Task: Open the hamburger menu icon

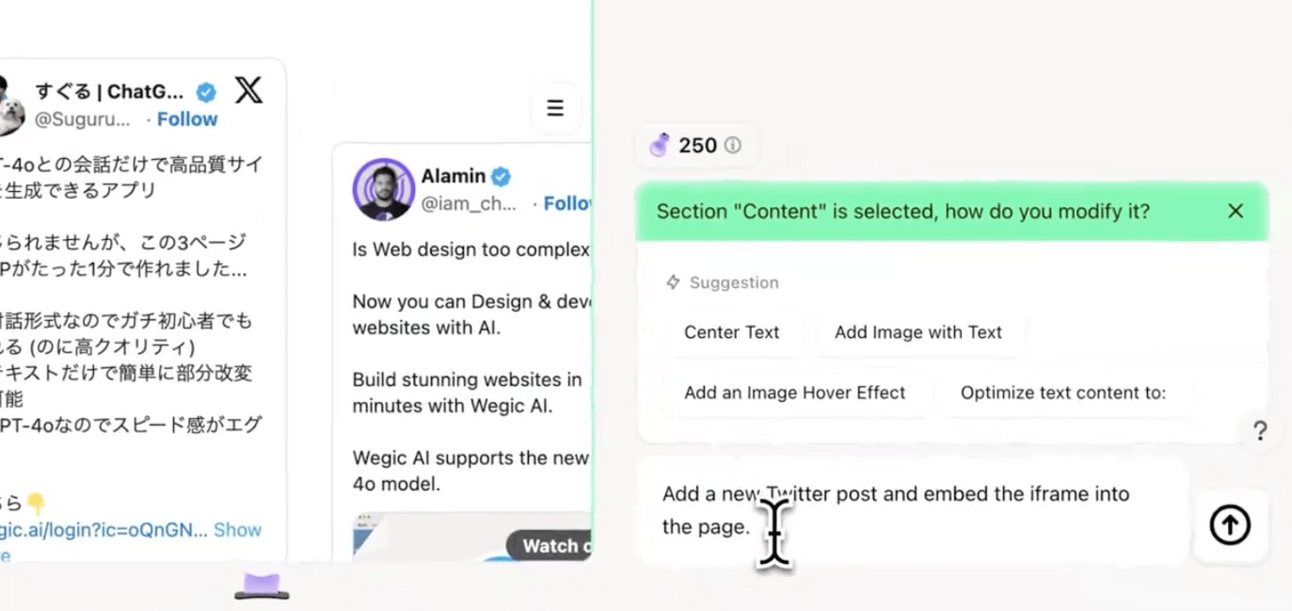Action: click(x=556, y=108)
